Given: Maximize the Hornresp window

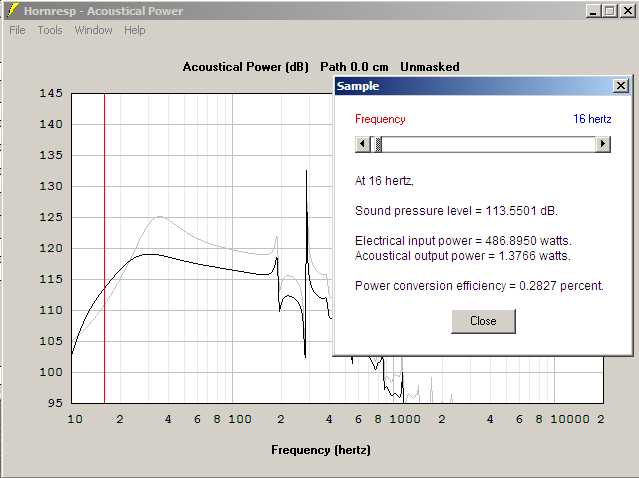Looking at the screenshot, I should click(x=610, y=11).
